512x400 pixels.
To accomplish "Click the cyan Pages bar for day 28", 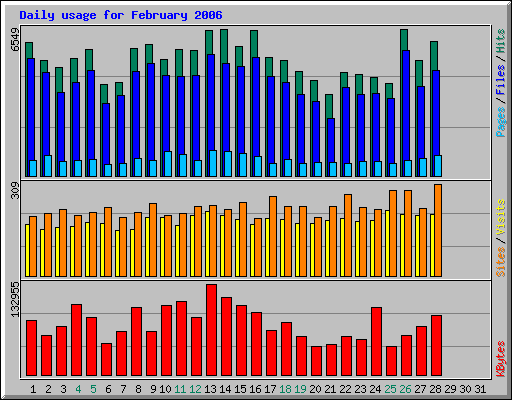I will 438,166.
